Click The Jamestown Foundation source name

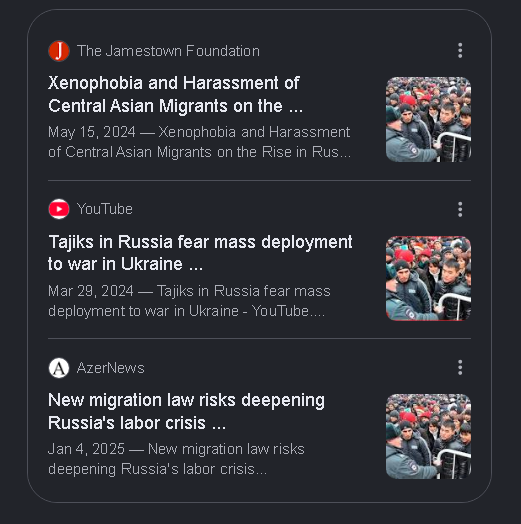click(168, 51)
